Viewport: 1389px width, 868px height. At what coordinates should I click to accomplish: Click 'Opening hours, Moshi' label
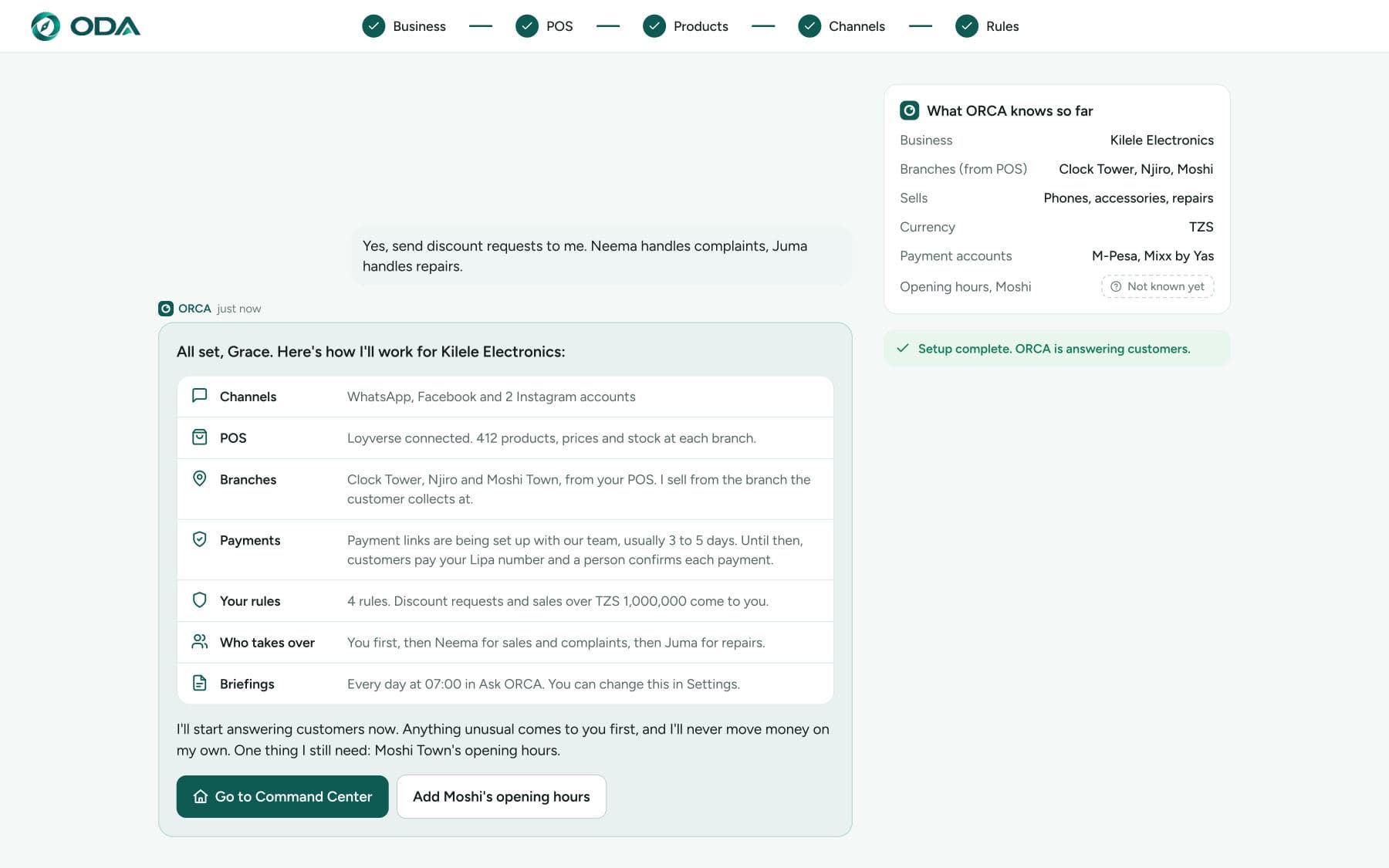[965, 286]
